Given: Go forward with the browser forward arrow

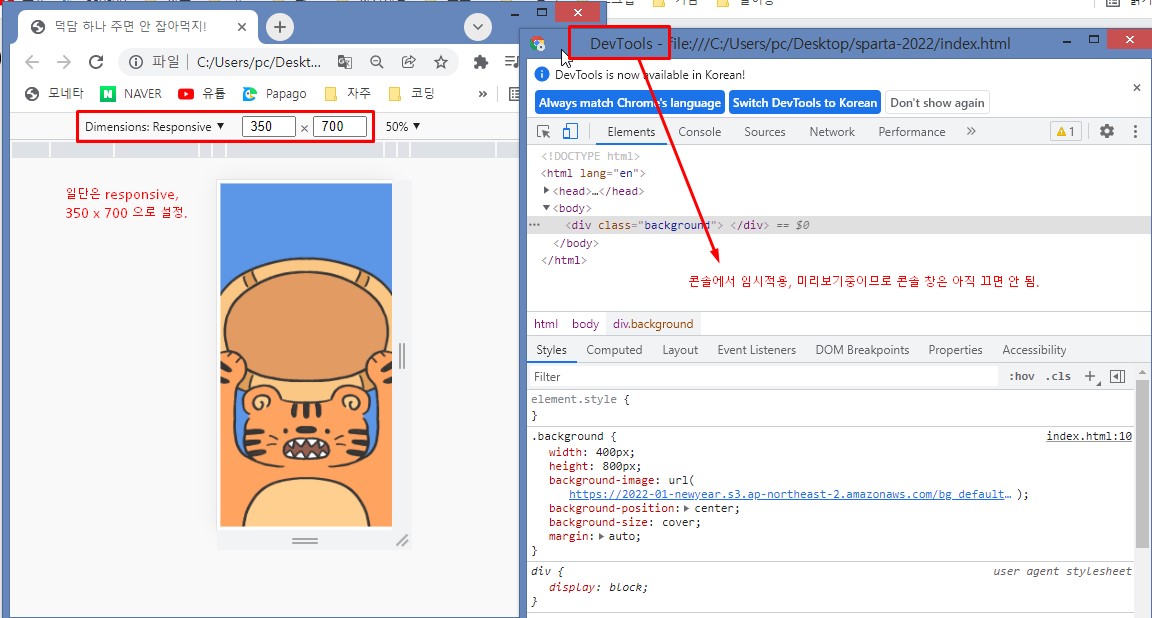Looking at the screenshot, I should (64, 62).
